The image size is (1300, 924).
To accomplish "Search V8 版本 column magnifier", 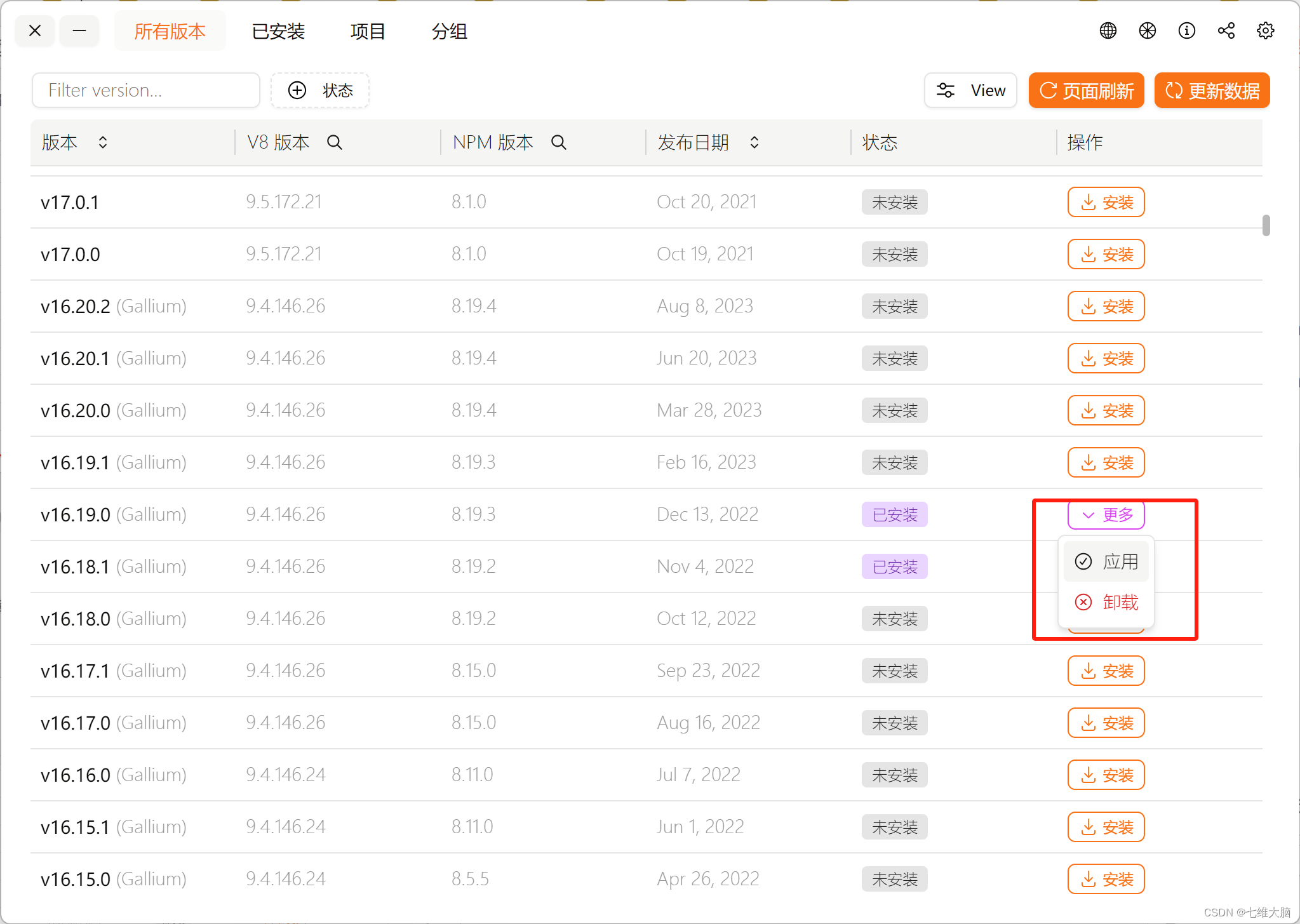I will (335, 142).
